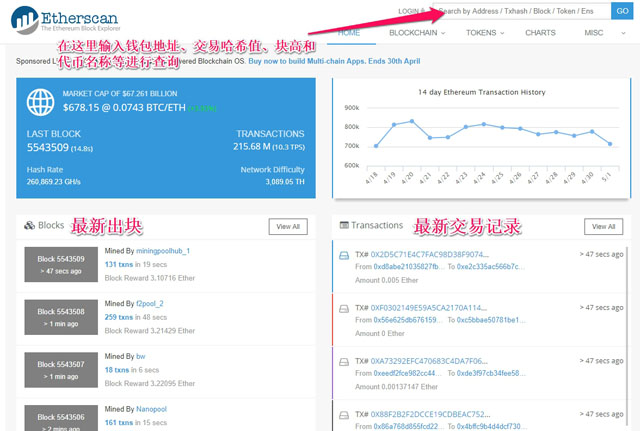Open From address 0x86a768d855fcd22
This screenshot has height=431, width=640.
[409, 426]
